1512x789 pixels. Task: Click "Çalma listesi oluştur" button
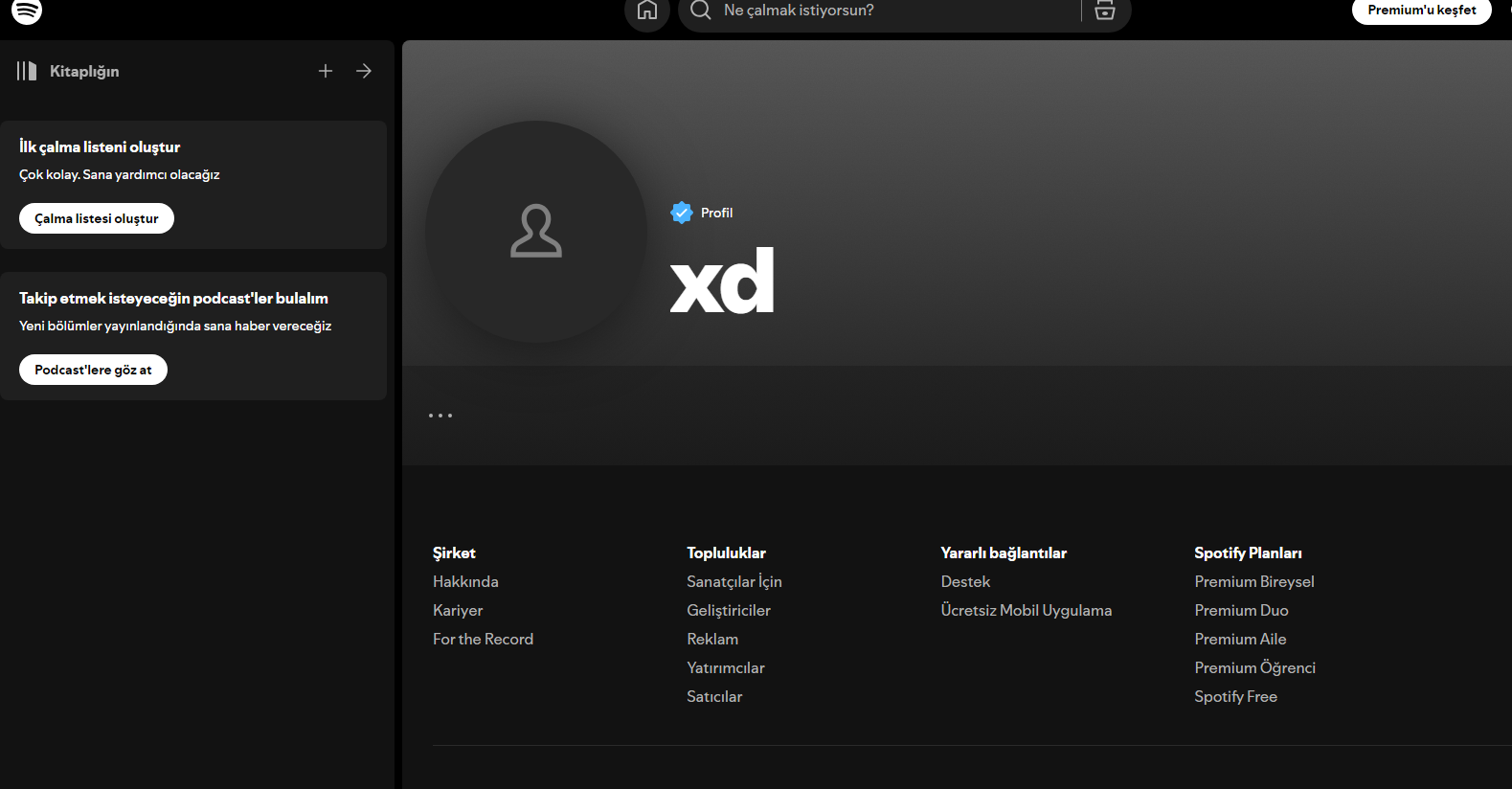point(97,218)
